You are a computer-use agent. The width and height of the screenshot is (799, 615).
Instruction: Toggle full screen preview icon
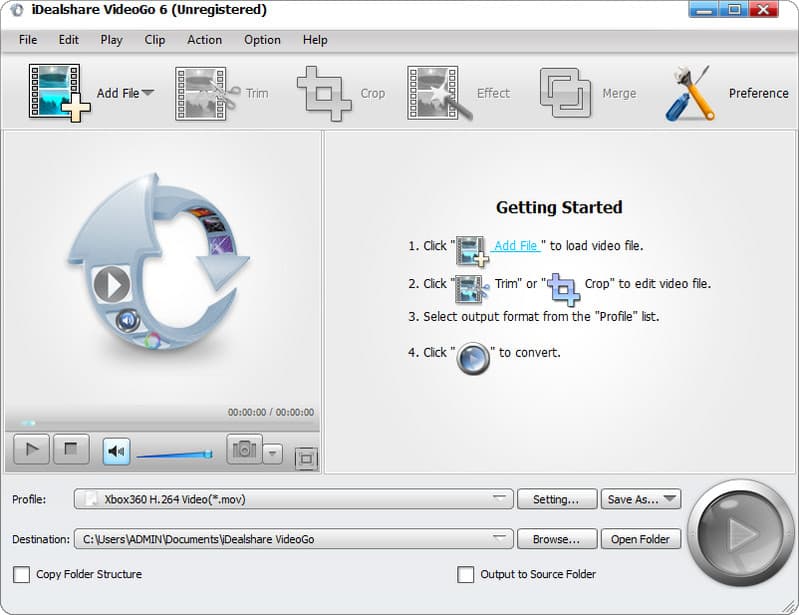pos(306,459)
